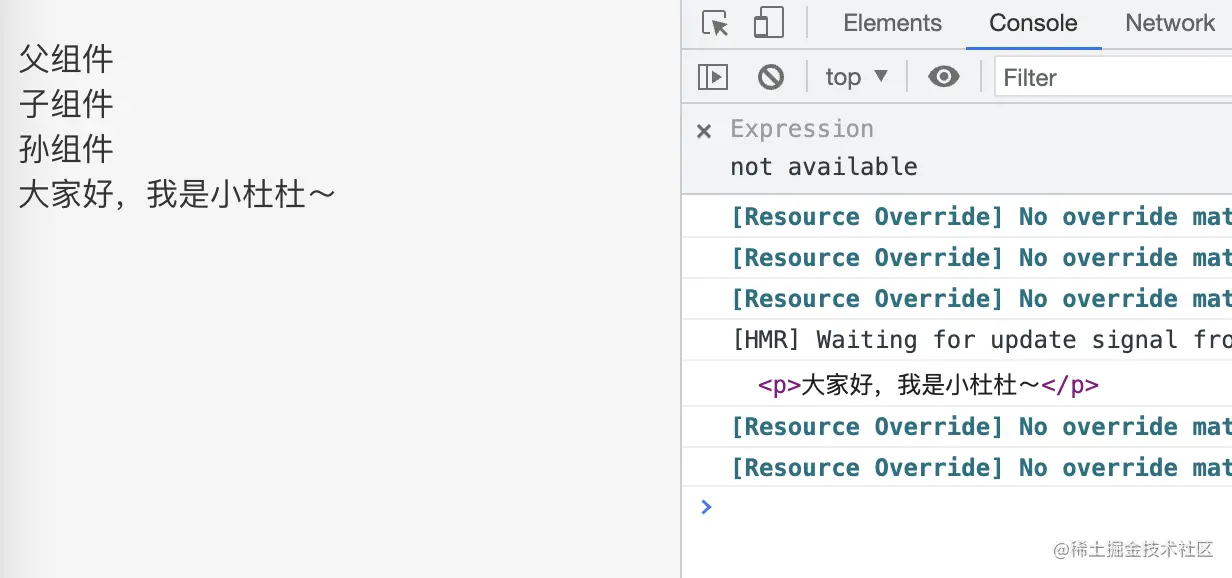1232x578 pixels.
Task: Open the top JavaScript context dropdown
Action: click(x=857, y=77)
